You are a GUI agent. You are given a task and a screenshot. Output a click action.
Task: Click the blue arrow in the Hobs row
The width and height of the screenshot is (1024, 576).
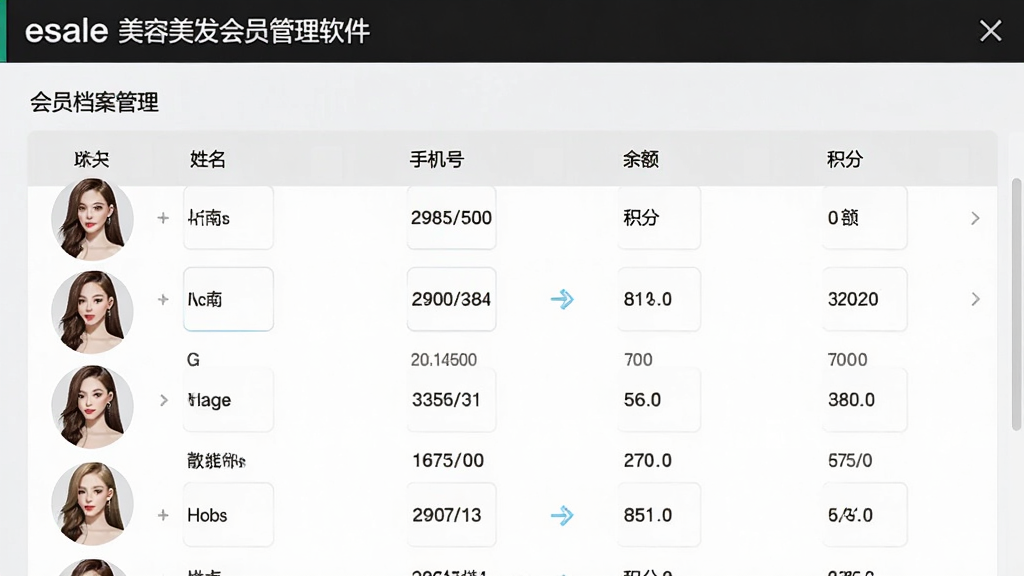tap(562, 515)
